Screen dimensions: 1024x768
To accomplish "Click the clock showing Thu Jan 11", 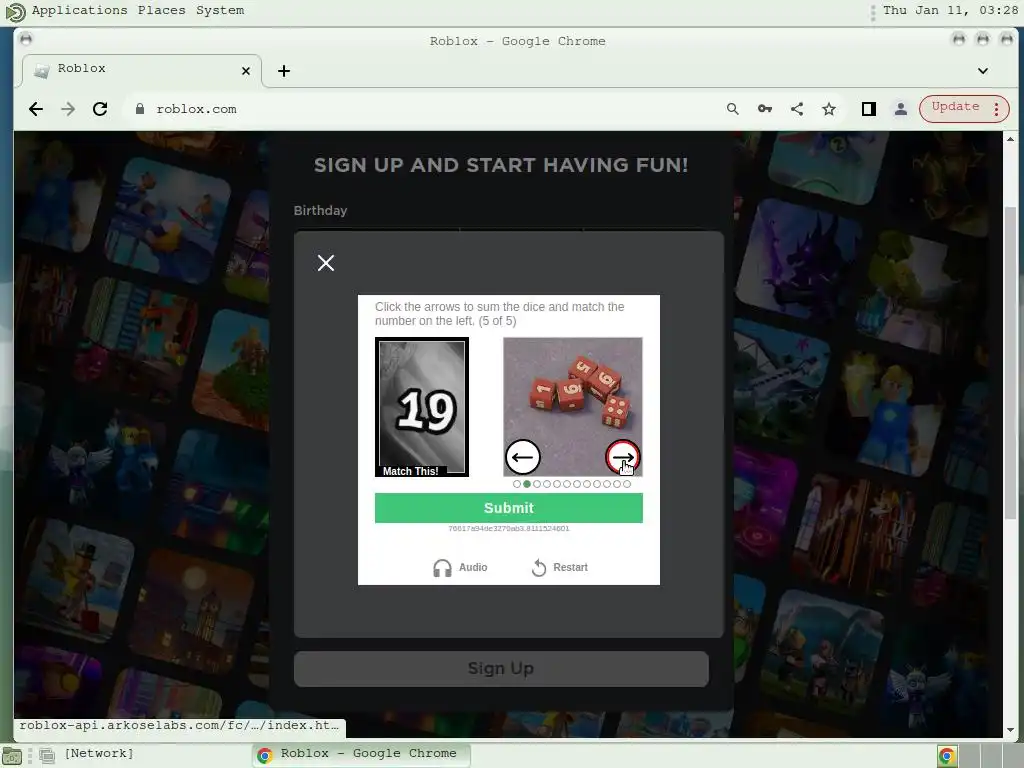I will 950,10.
